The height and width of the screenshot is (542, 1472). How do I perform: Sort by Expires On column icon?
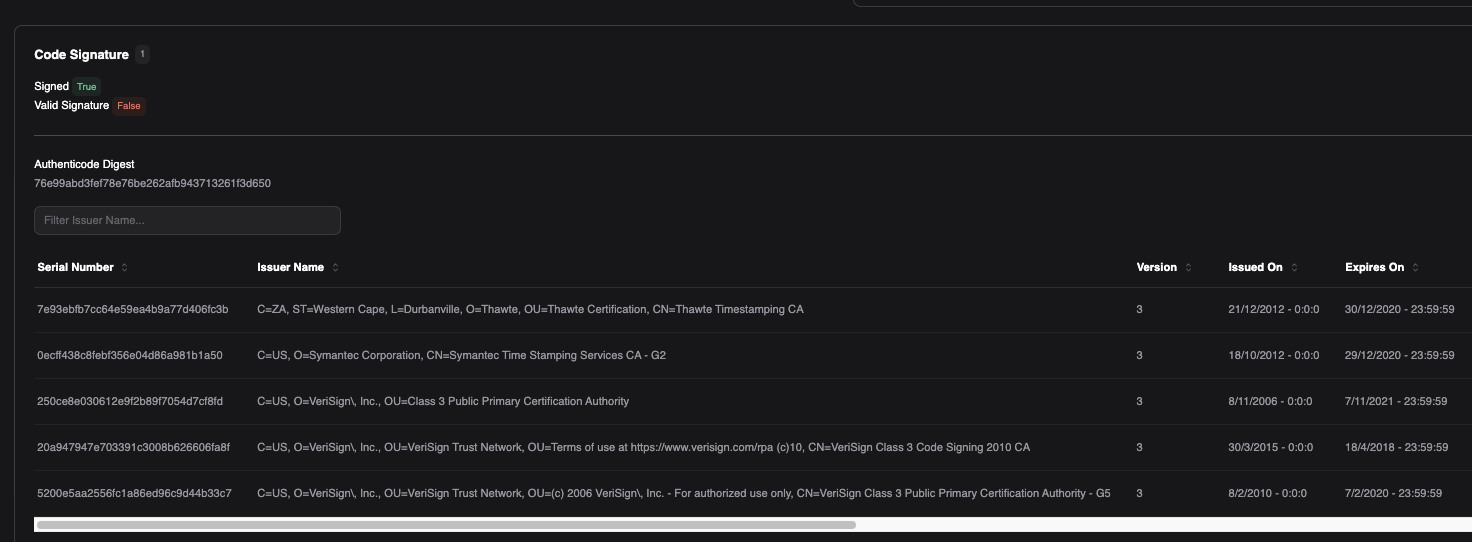click(1415, 267)
